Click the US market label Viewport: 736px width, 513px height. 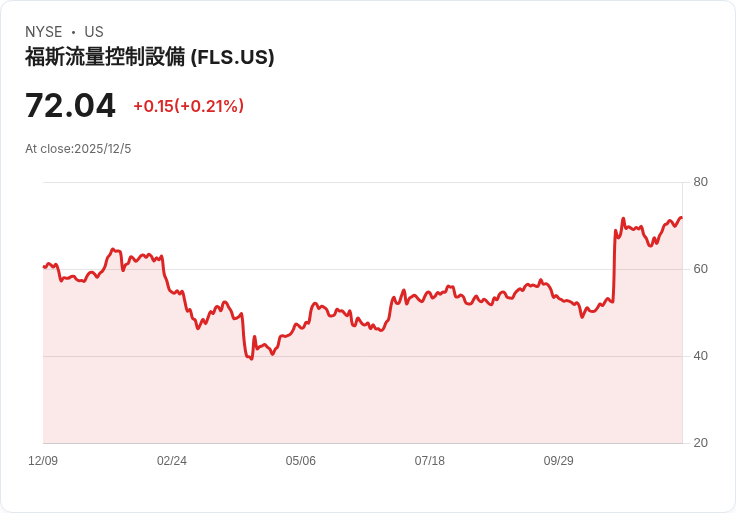(x=94, y=32)
